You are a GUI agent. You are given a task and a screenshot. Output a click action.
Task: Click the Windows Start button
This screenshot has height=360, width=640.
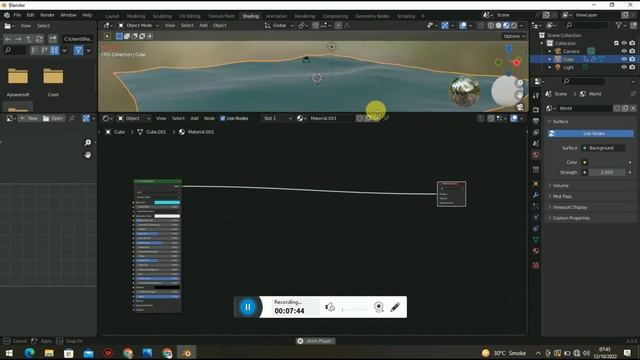coord(9,353)
